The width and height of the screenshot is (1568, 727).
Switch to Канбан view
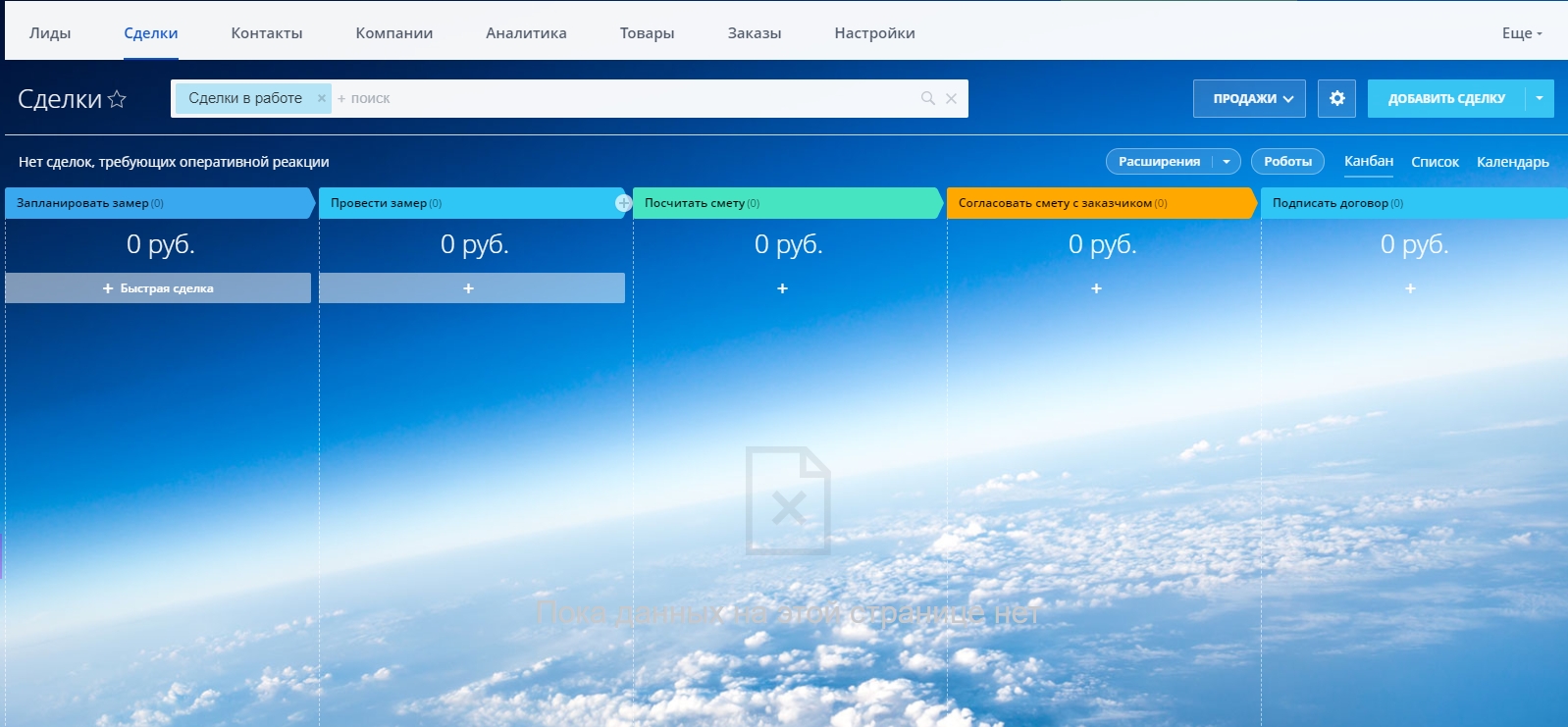point(1369,161)
